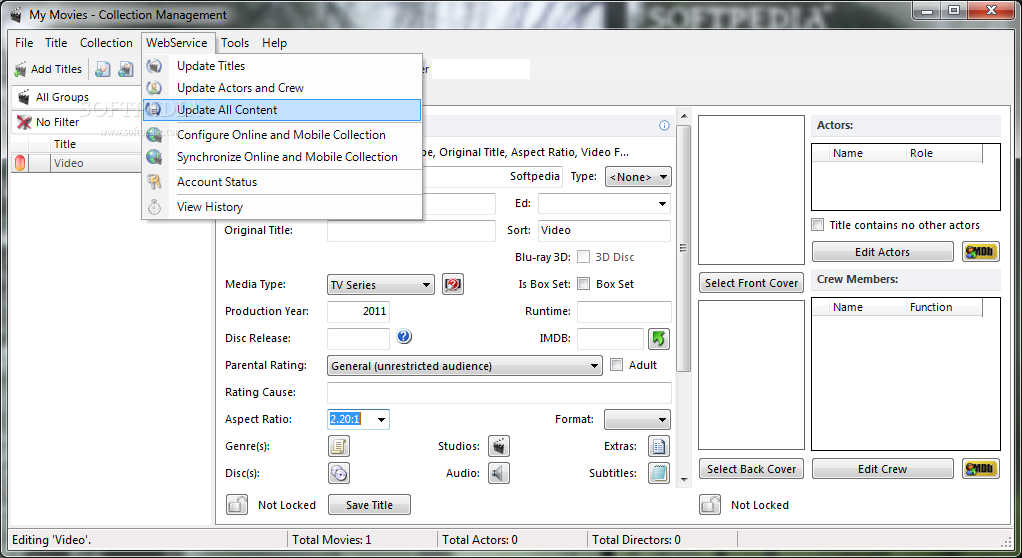Open the Parental Rating dropdown

click(x=464, y=366)
